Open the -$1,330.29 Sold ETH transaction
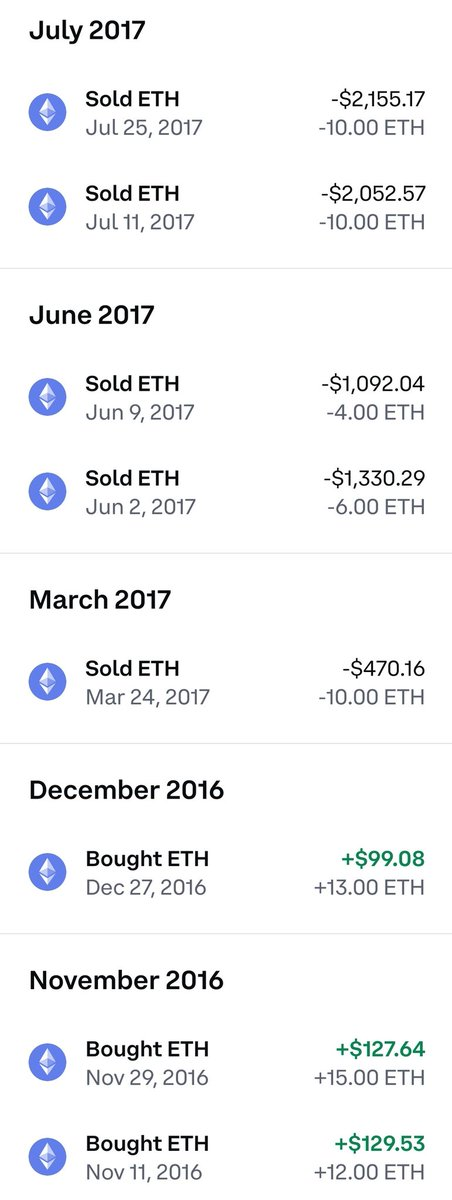The image size is (452, 1200). pyautogui.click(x=226, y=493)
